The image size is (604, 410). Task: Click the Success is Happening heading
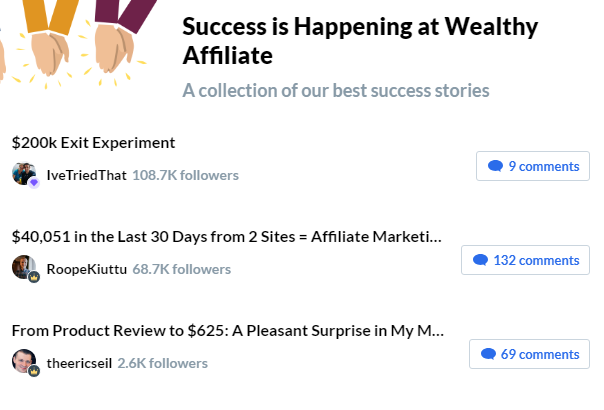point(360,40)
